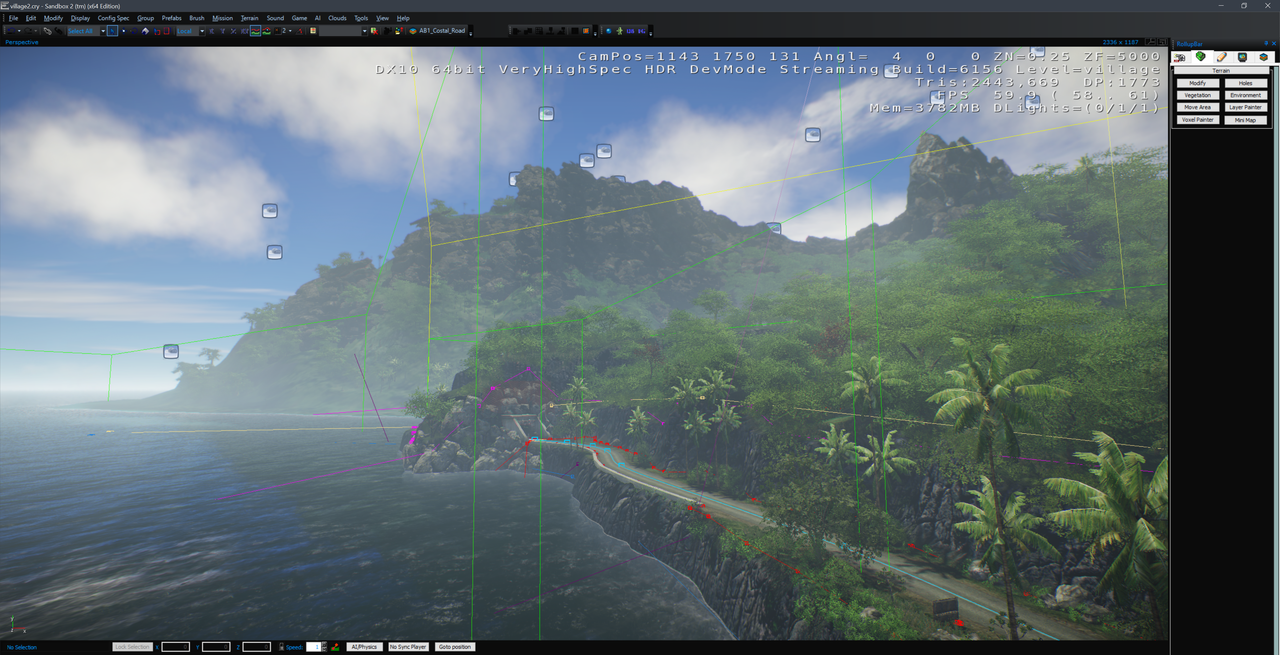This screenshot has height=655, width=1280.
Task: Click the terrain collision icon beside Speed
Action: pyautogui.click(x=335, y=647)
